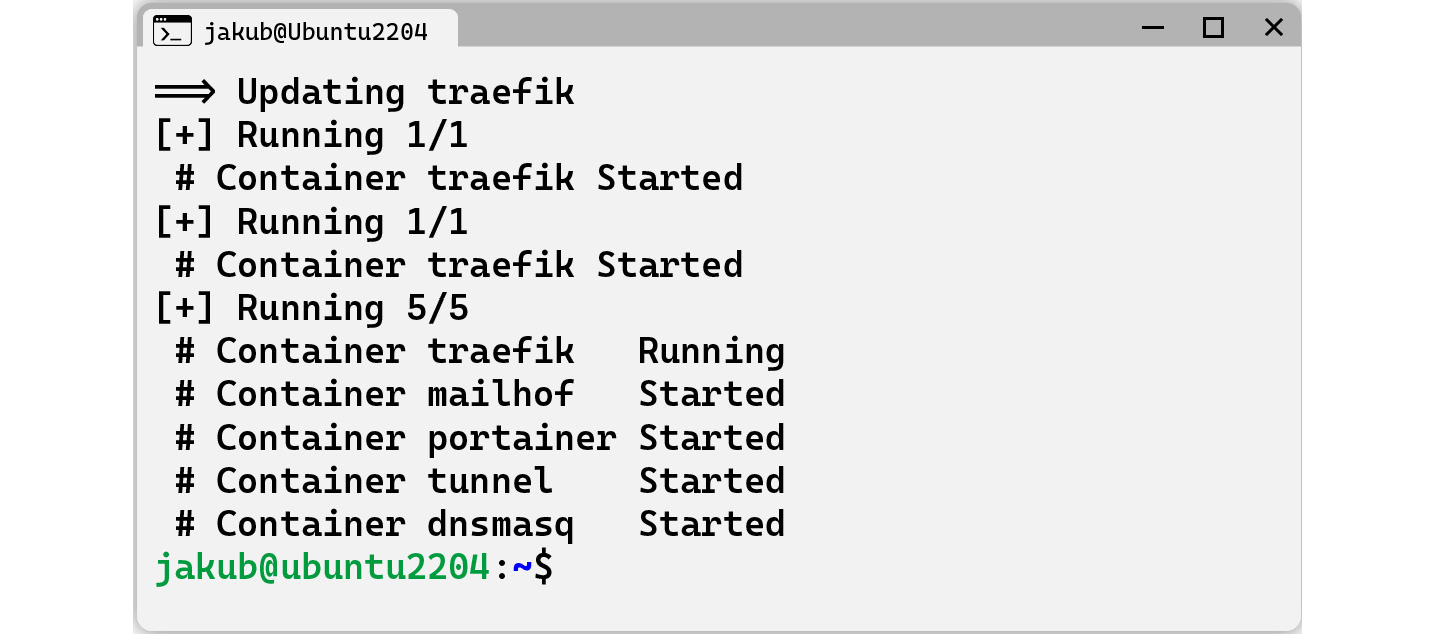1436x634 pixels.
Task: Close the terminal window
Action: click(1273, 28)
